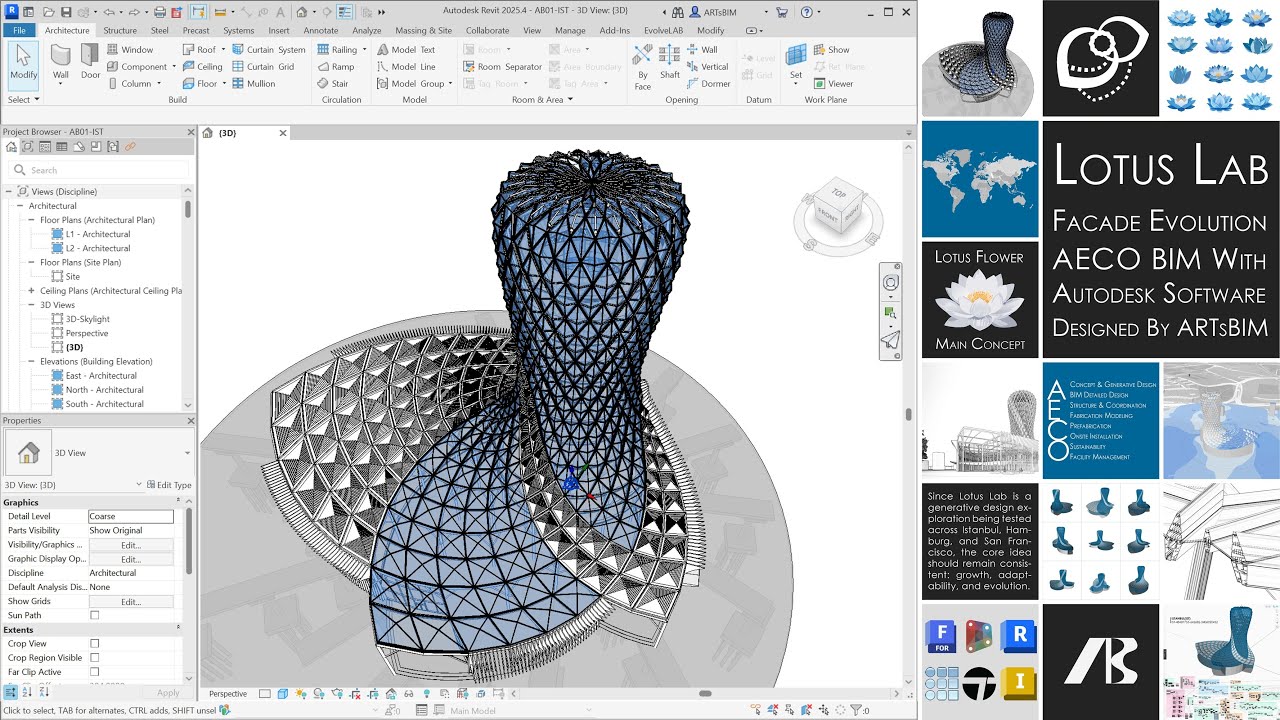The height and width of the screenshot is (720, 1280).
Task: Select the Ramp tool
Action: pos(334,67)
